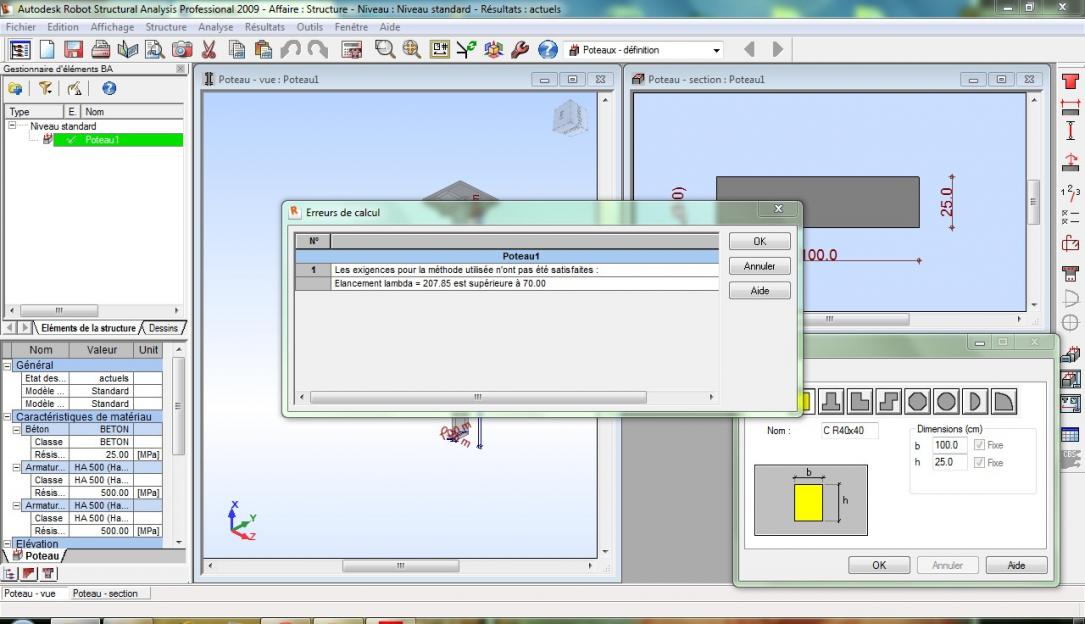Open the calculator icon in main toolbar
This screenshot has width=1085, height=624.
[x=352, y=50]
